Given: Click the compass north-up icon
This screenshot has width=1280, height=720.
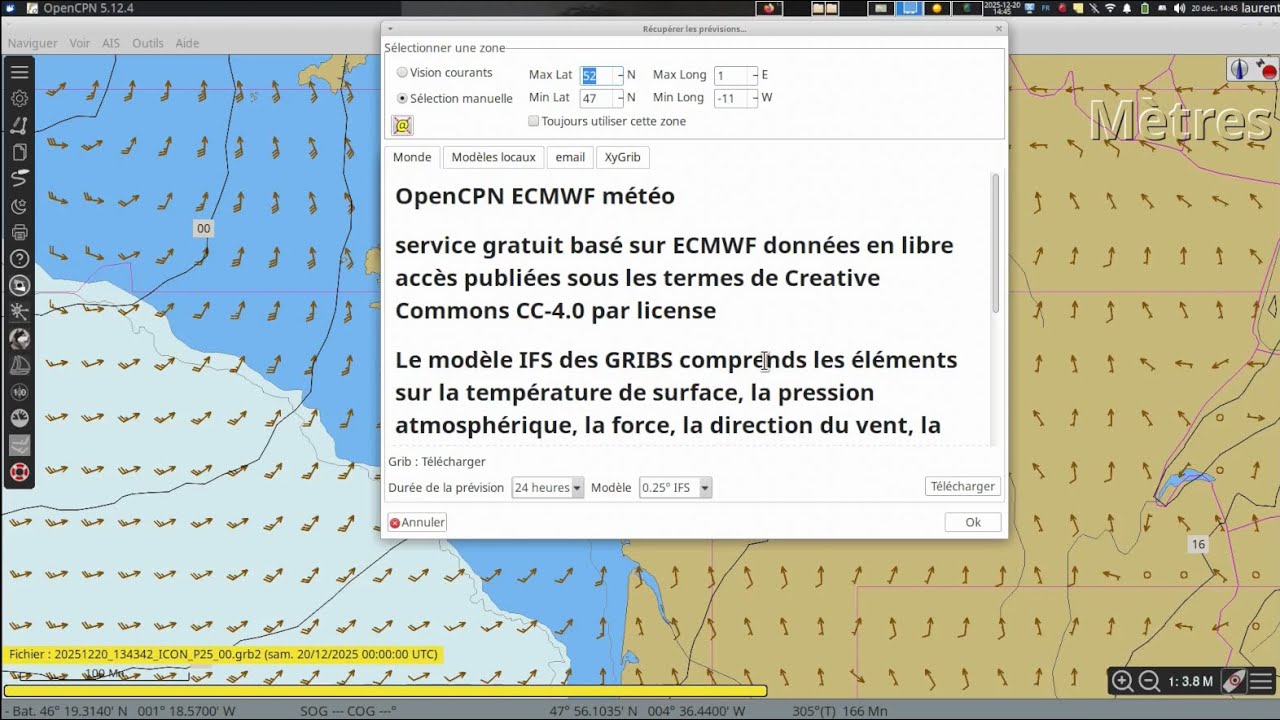Looking at the screenshot, I should pos(1239,69).
